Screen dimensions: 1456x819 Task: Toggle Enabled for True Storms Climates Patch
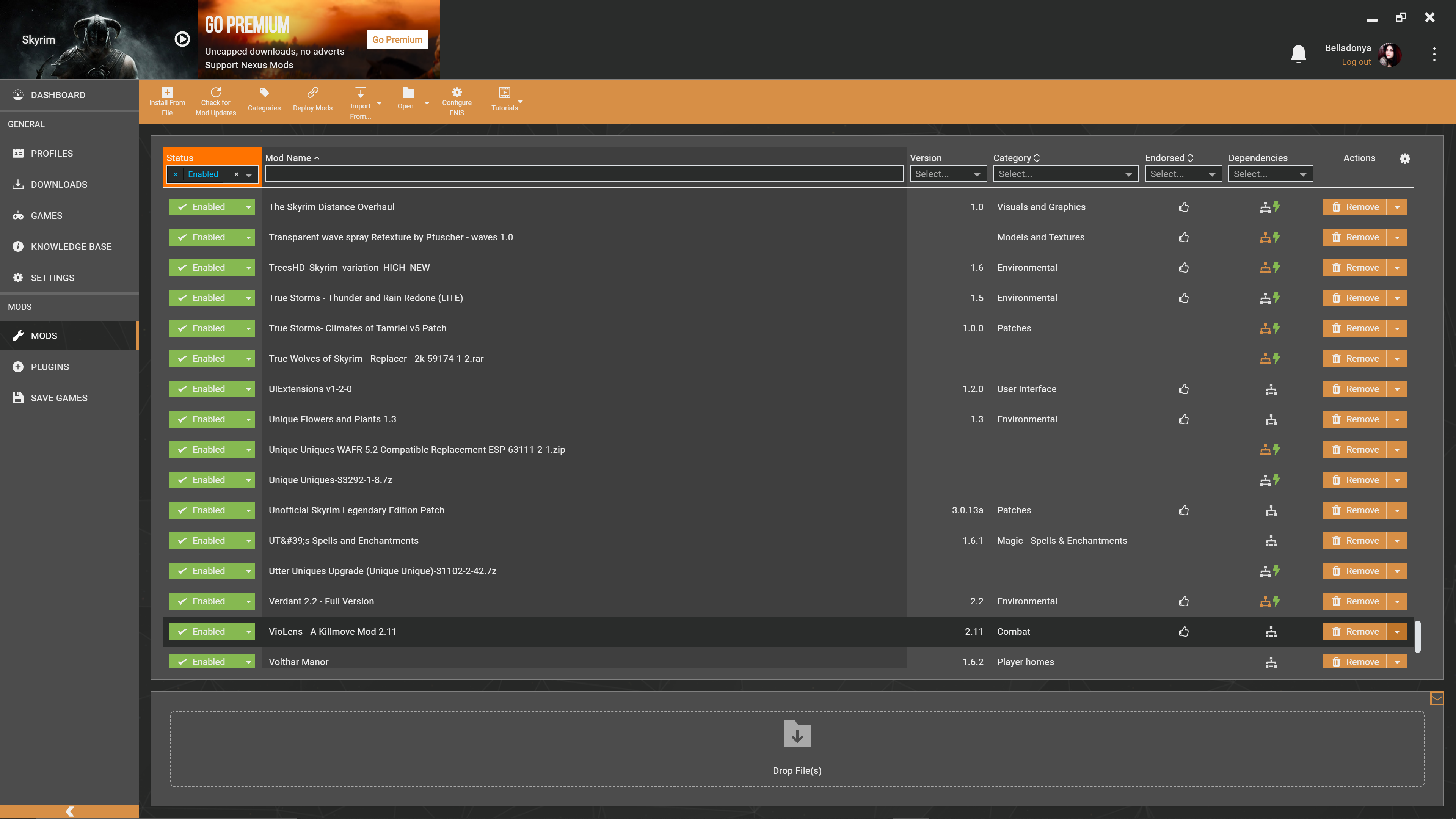[x=205, y=328]
